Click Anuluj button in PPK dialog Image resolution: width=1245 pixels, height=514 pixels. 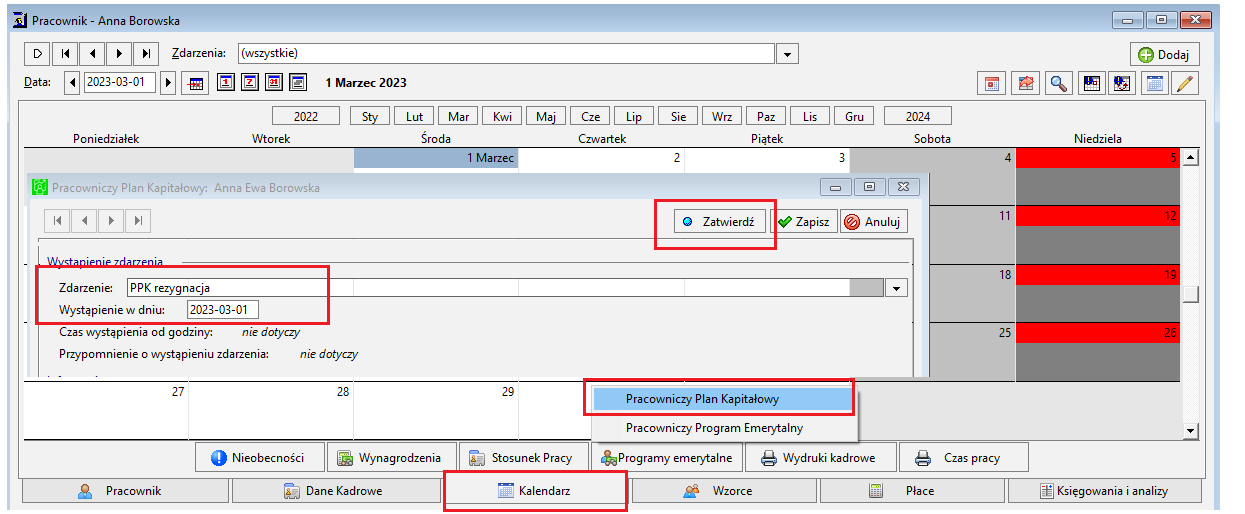tap(873, 222)
